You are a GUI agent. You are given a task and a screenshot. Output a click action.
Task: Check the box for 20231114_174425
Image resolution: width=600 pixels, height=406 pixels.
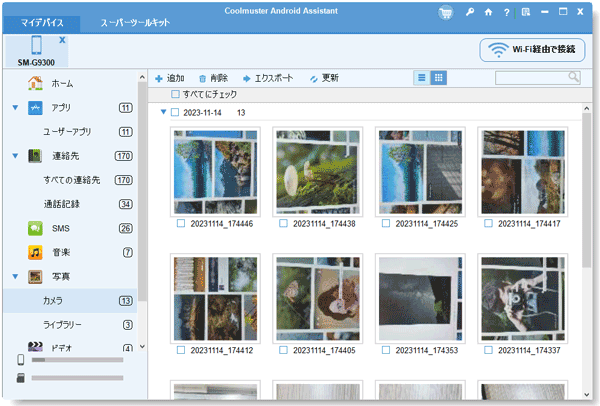(386, 223)
